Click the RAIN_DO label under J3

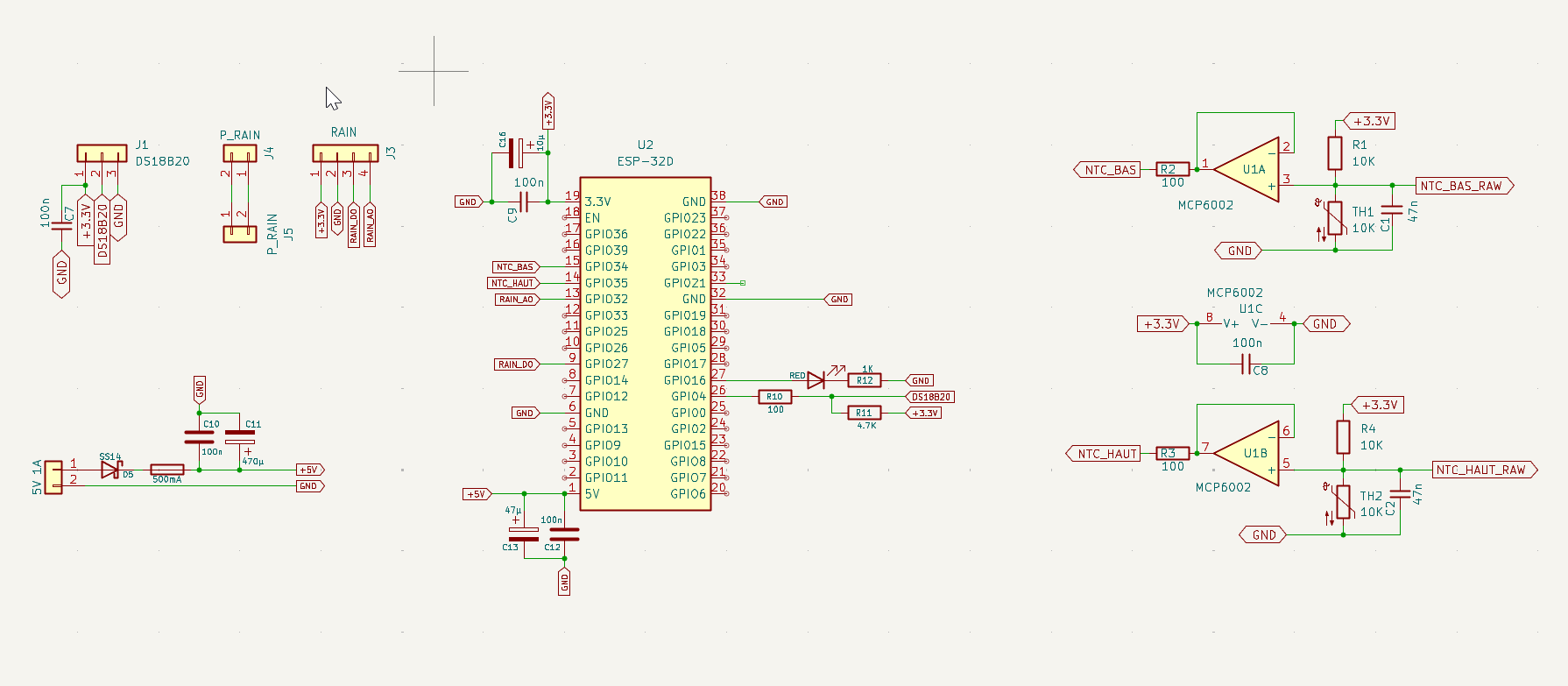tap(354, 224)
